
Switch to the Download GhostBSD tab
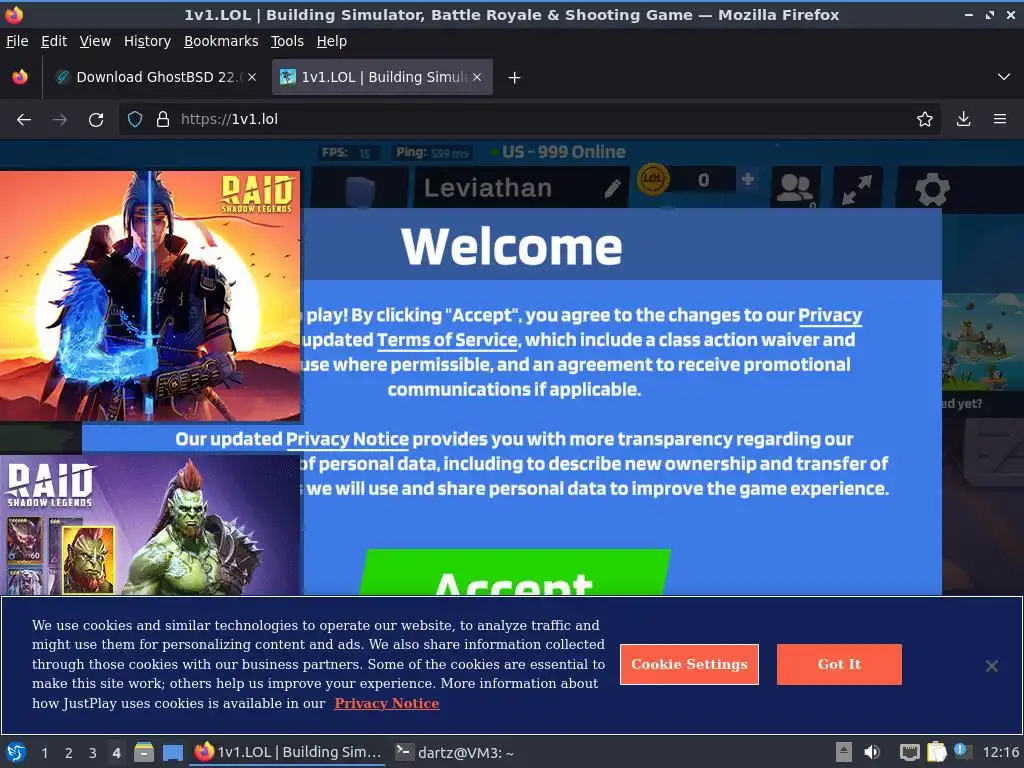pyautogui.click(x=155, y=77)
